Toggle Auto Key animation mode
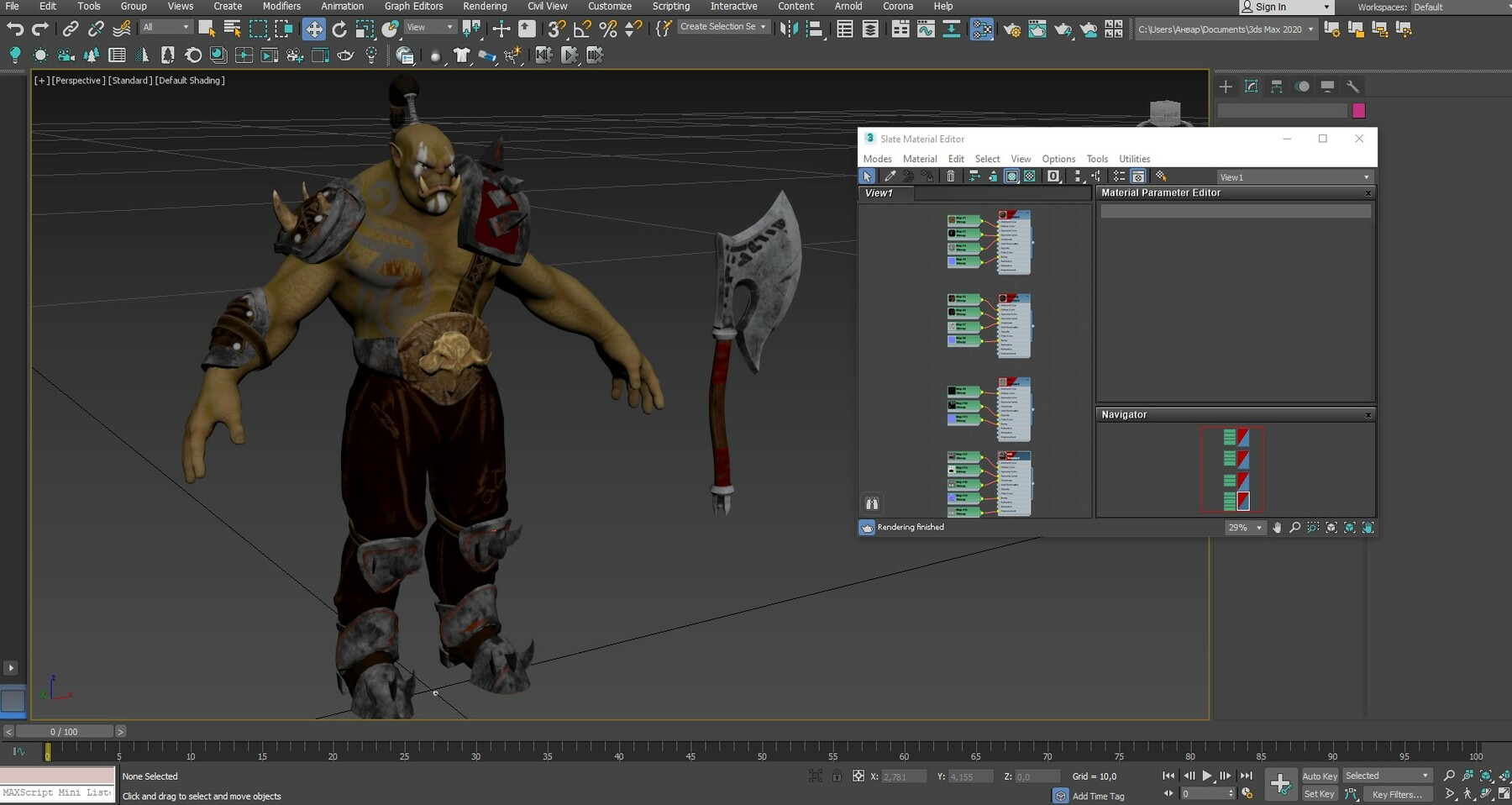Image resolution: width=1512 pixels, height=805 pixels. point(1319,776)
